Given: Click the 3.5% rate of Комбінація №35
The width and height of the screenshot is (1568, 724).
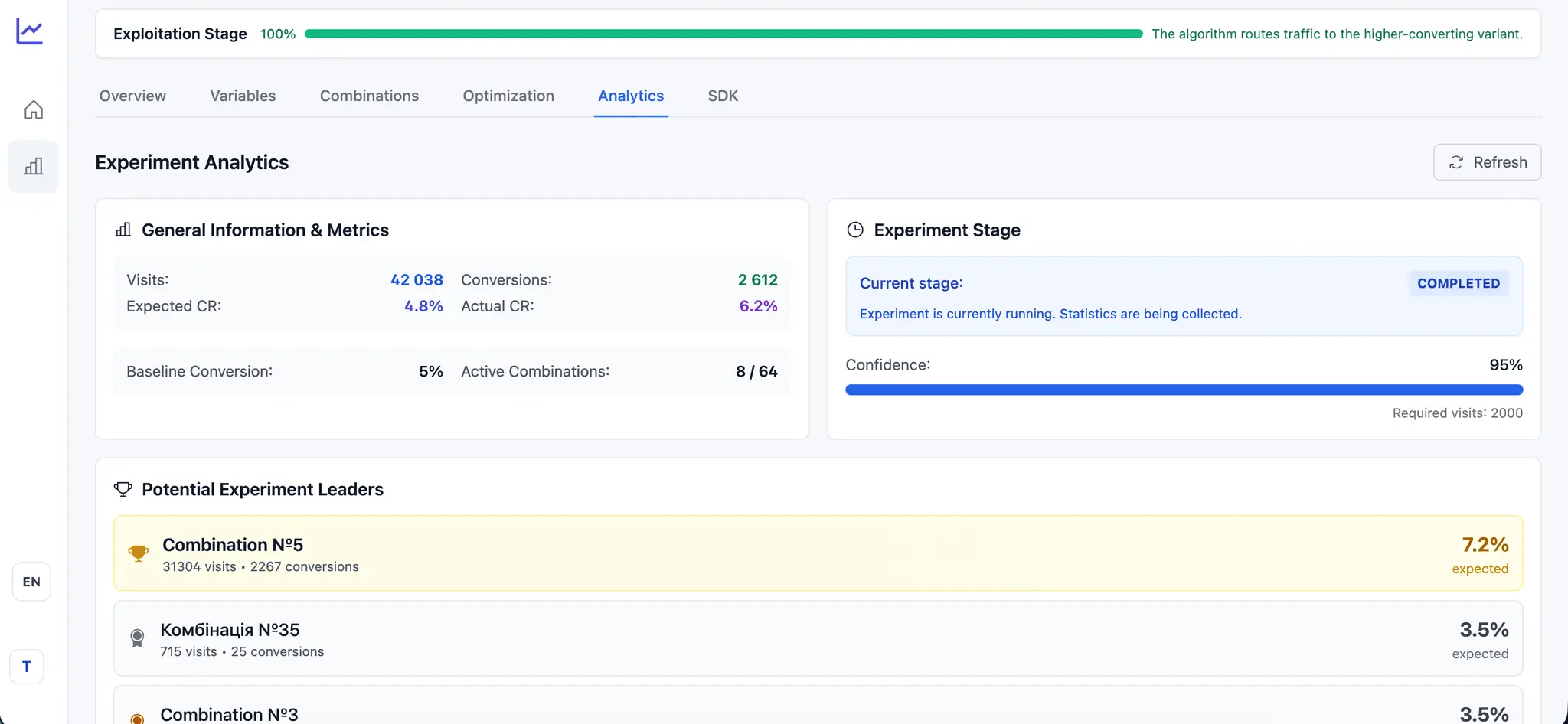Looking at the screenshot, I should 1484,629.
